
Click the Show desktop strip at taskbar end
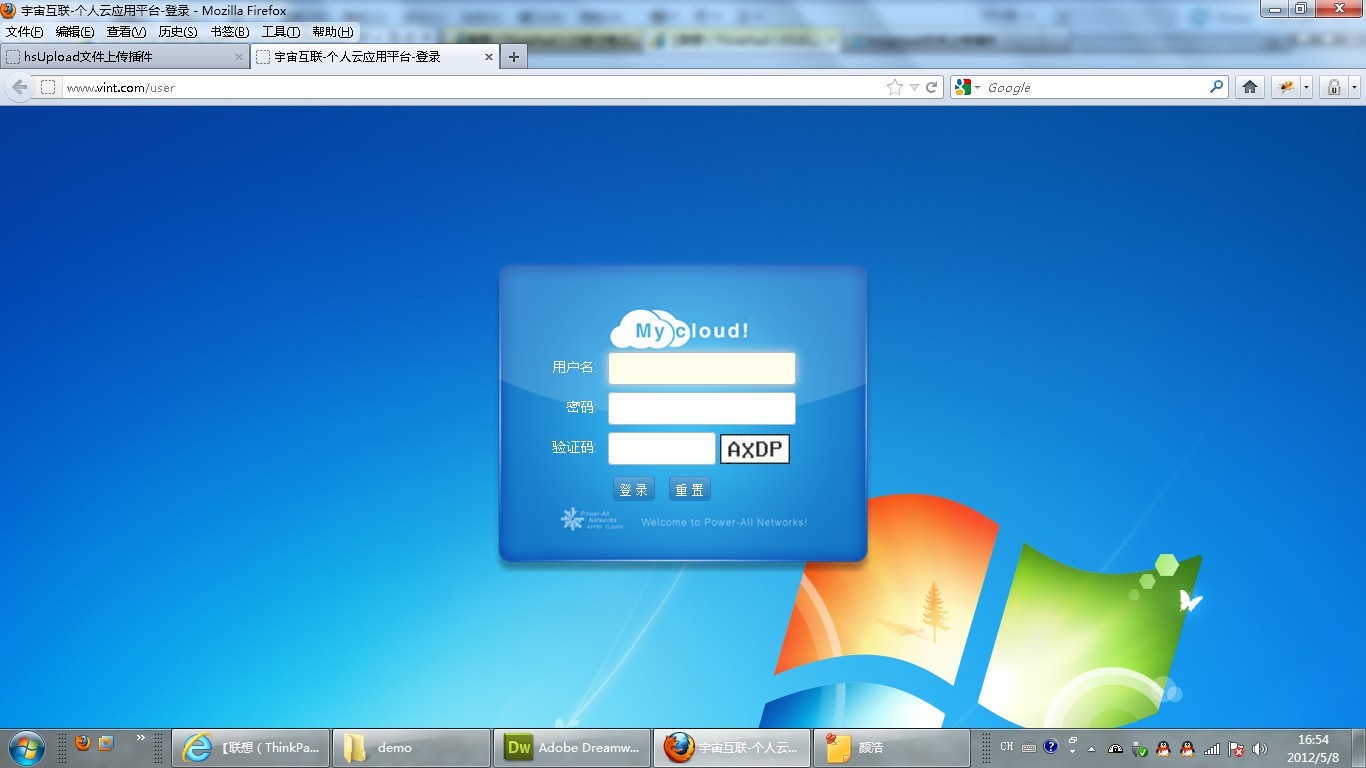point(1358,747)
